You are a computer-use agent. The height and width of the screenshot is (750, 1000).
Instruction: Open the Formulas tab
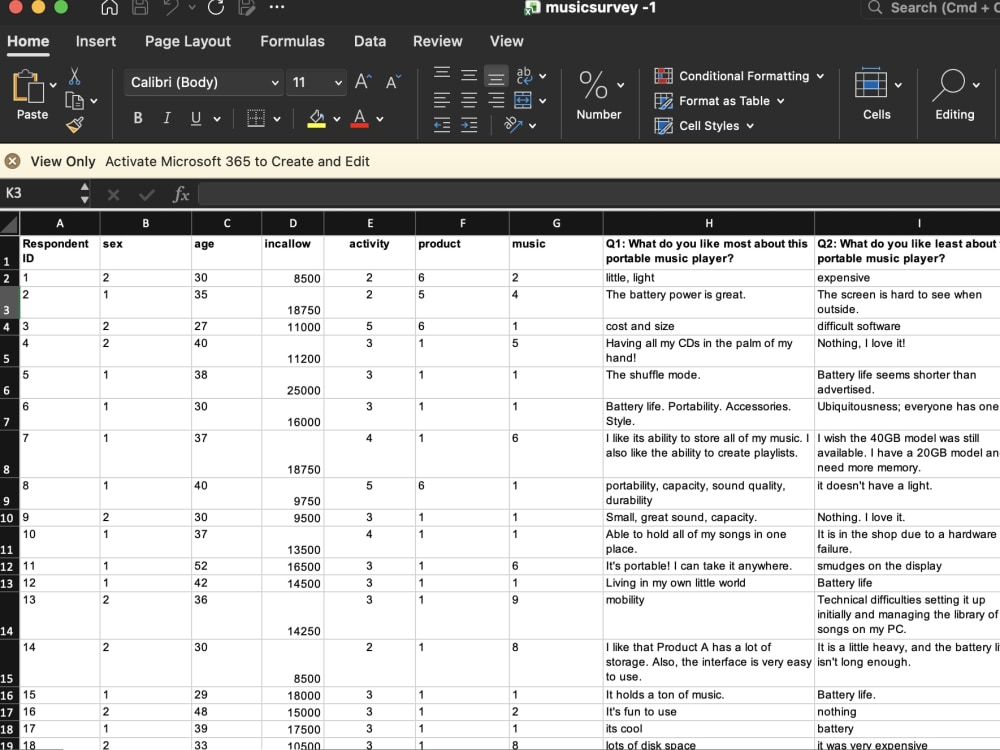point(292,41)
